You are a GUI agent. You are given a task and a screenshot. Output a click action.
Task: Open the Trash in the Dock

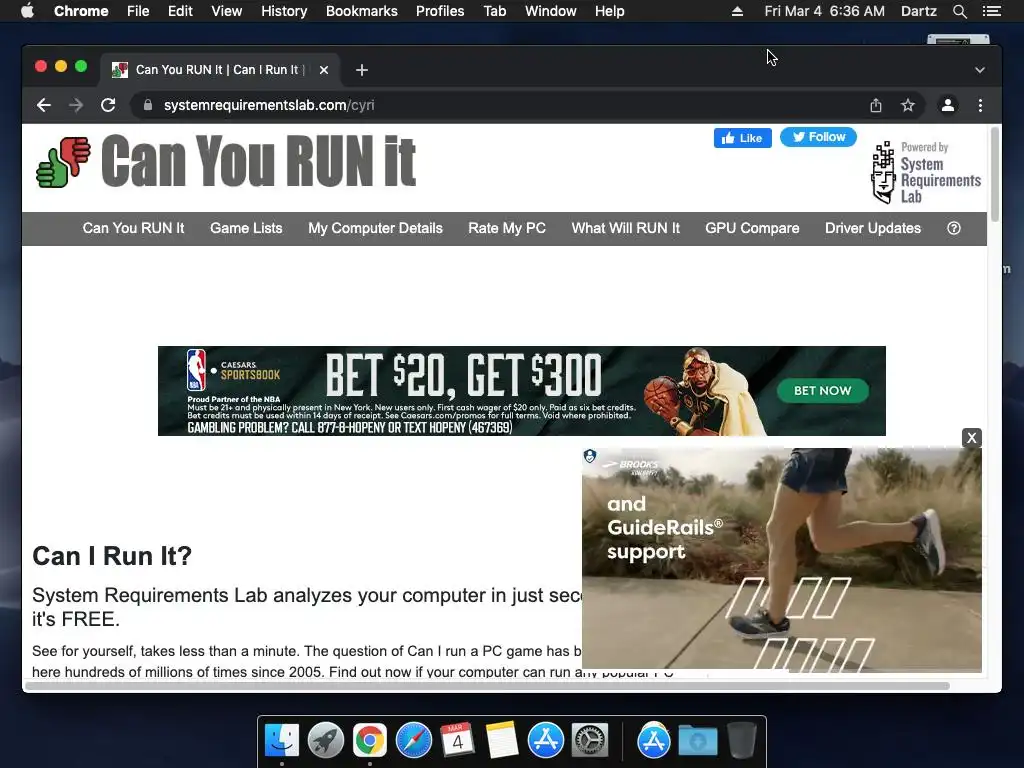click(x=742, y=741)
